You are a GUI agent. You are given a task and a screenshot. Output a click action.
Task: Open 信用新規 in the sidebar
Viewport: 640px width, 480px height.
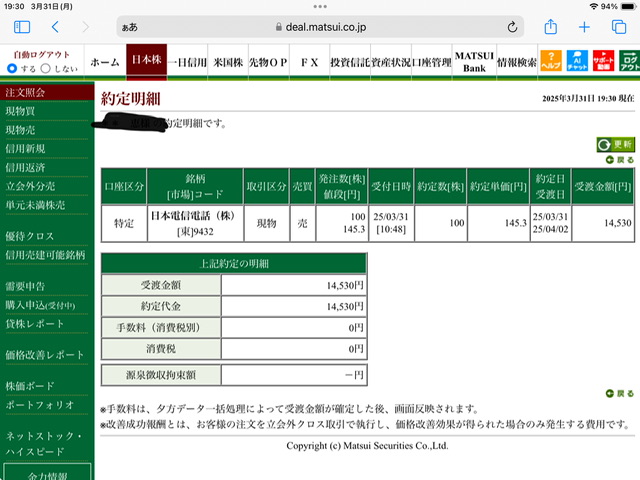tap(25, 149)
